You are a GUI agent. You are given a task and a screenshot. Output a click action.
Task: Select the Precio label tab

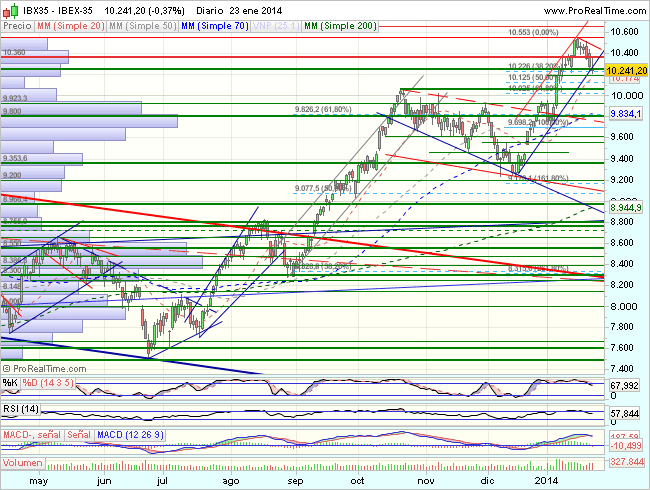pos(17,26)
